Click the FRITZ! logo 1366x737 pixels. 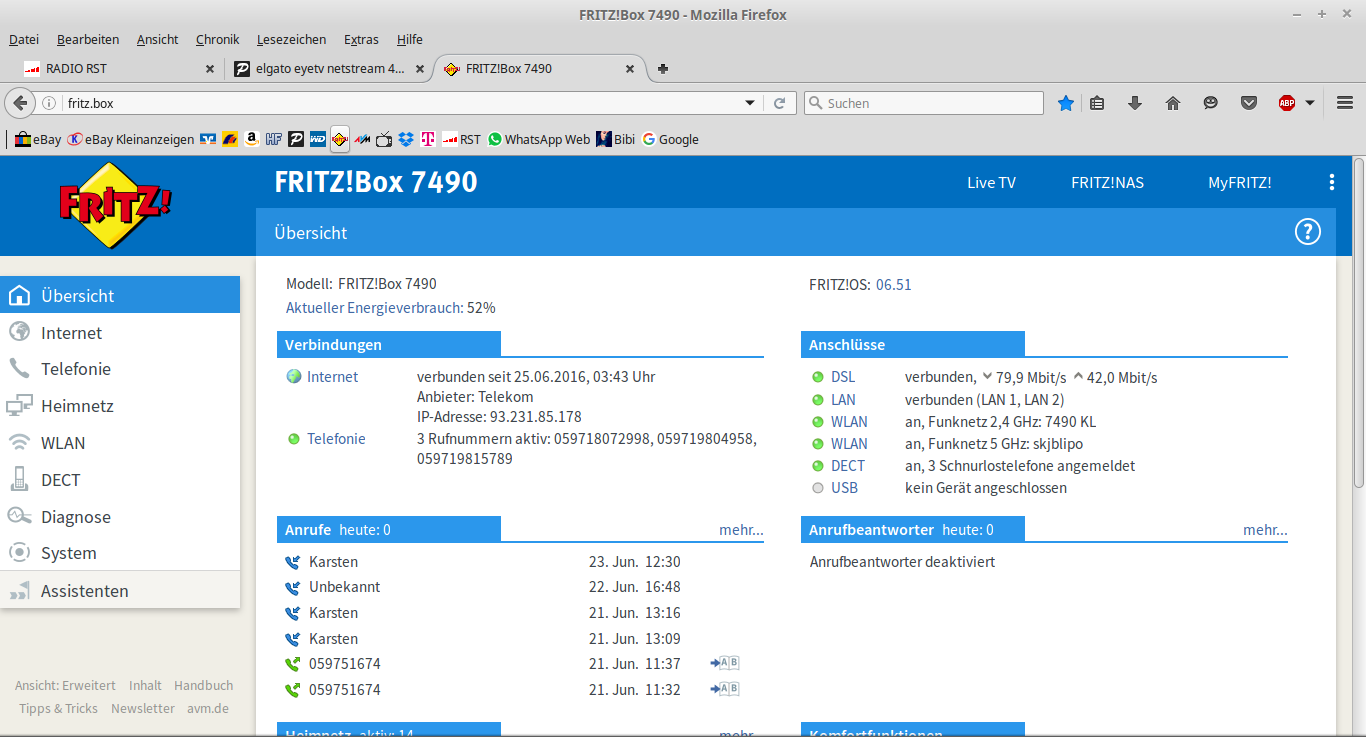[x=115, y=205]
